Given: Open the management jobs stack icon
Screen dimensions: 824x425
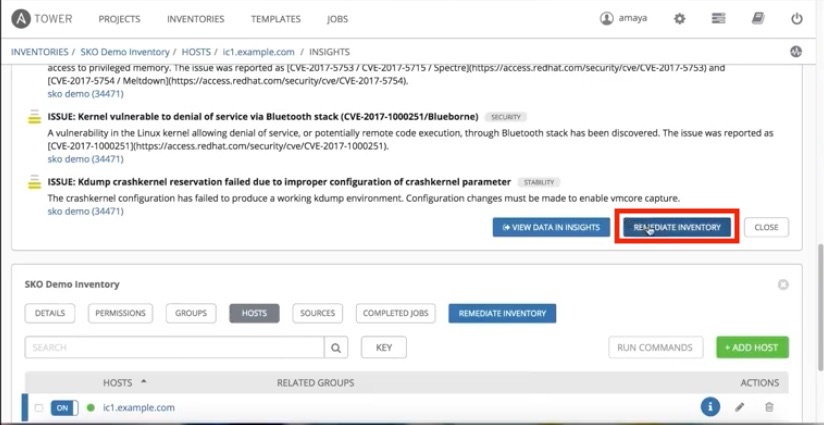Looking at the screenshot, I should pos(718,19).
